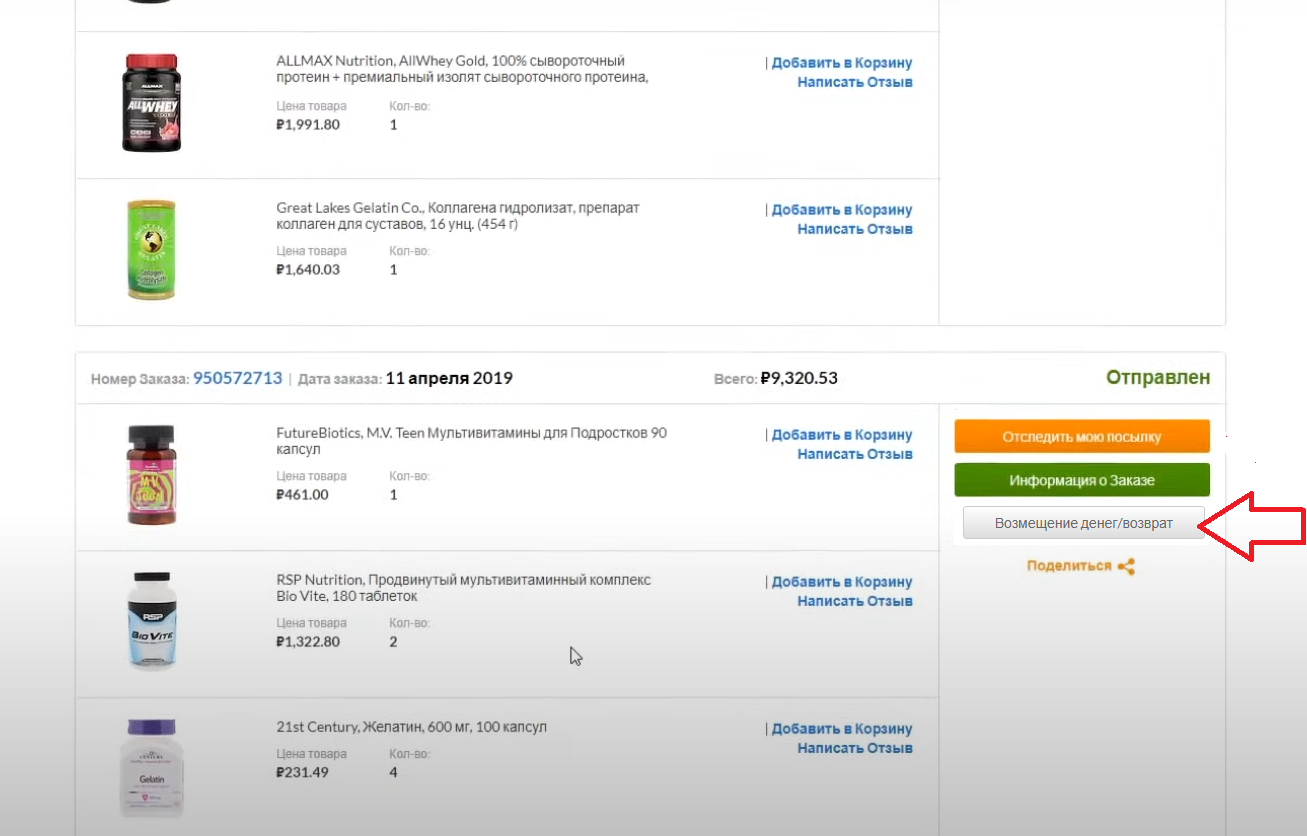1307x836 pixels.
Task: Click Отследить мою посылку to track the parcel
Action: coord(1082,436)
